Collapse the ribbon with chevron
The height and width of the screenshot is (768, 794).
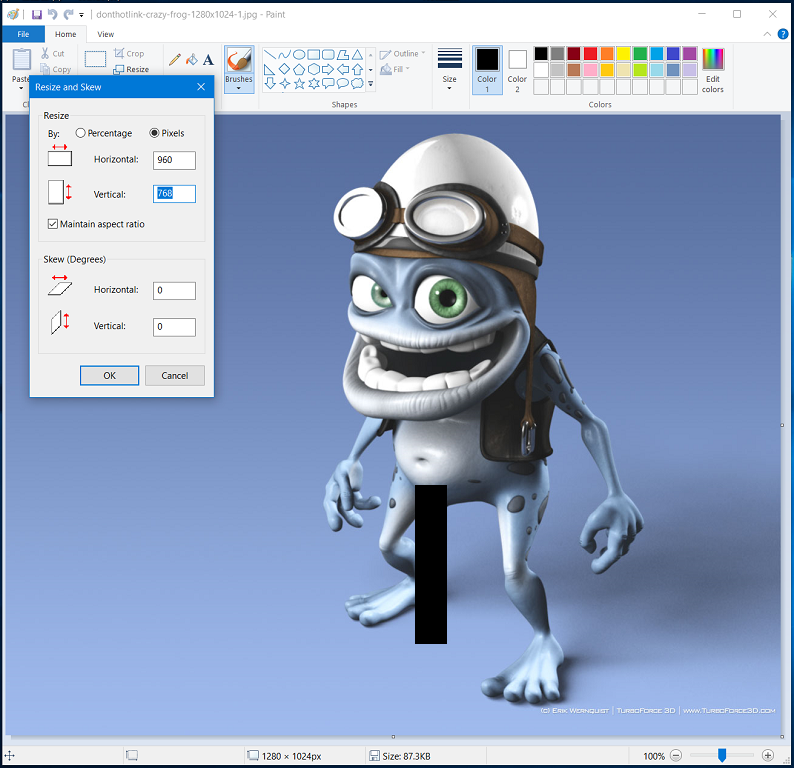click(767, 34)
